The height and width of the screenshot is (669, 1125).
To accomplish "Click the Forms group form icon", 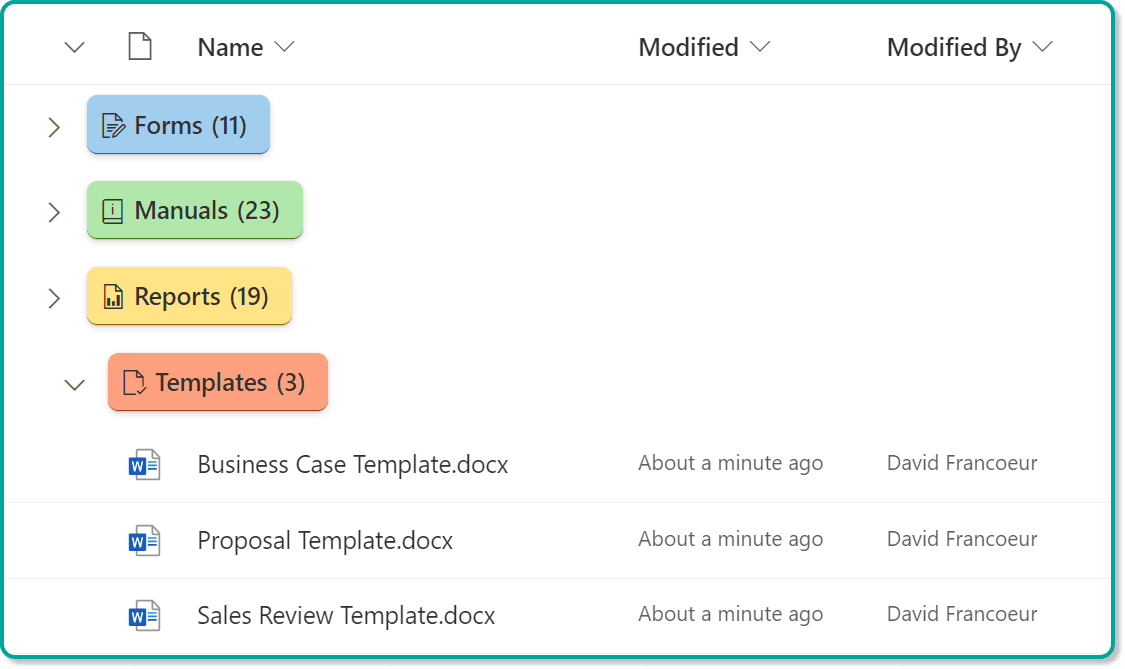I will (113, 126).
